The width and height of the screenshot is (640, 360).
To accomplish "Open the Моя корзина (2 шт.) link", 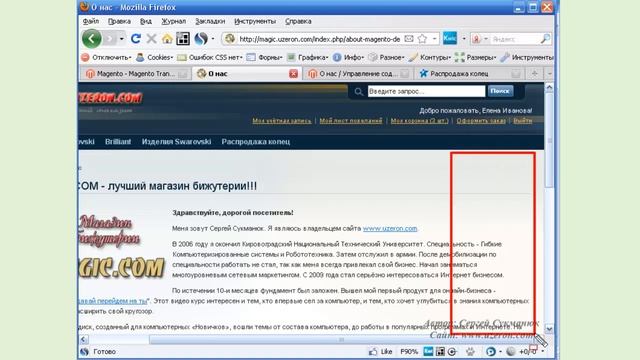I will [x=419, y=121].
